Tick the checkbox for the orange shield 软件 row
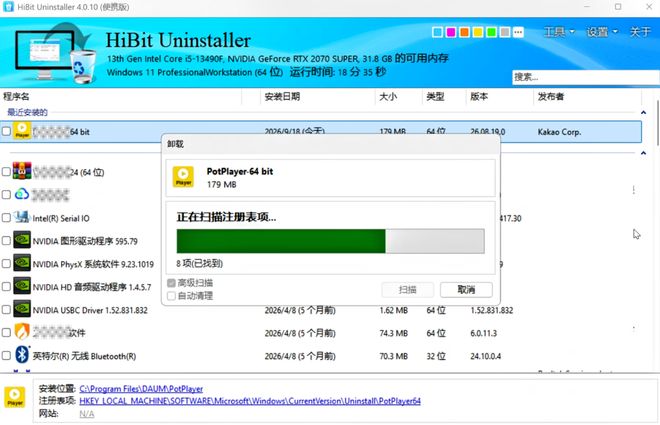The width and height of the screenshot is (660, 425). pyautogui.click(x=6, y=332)
